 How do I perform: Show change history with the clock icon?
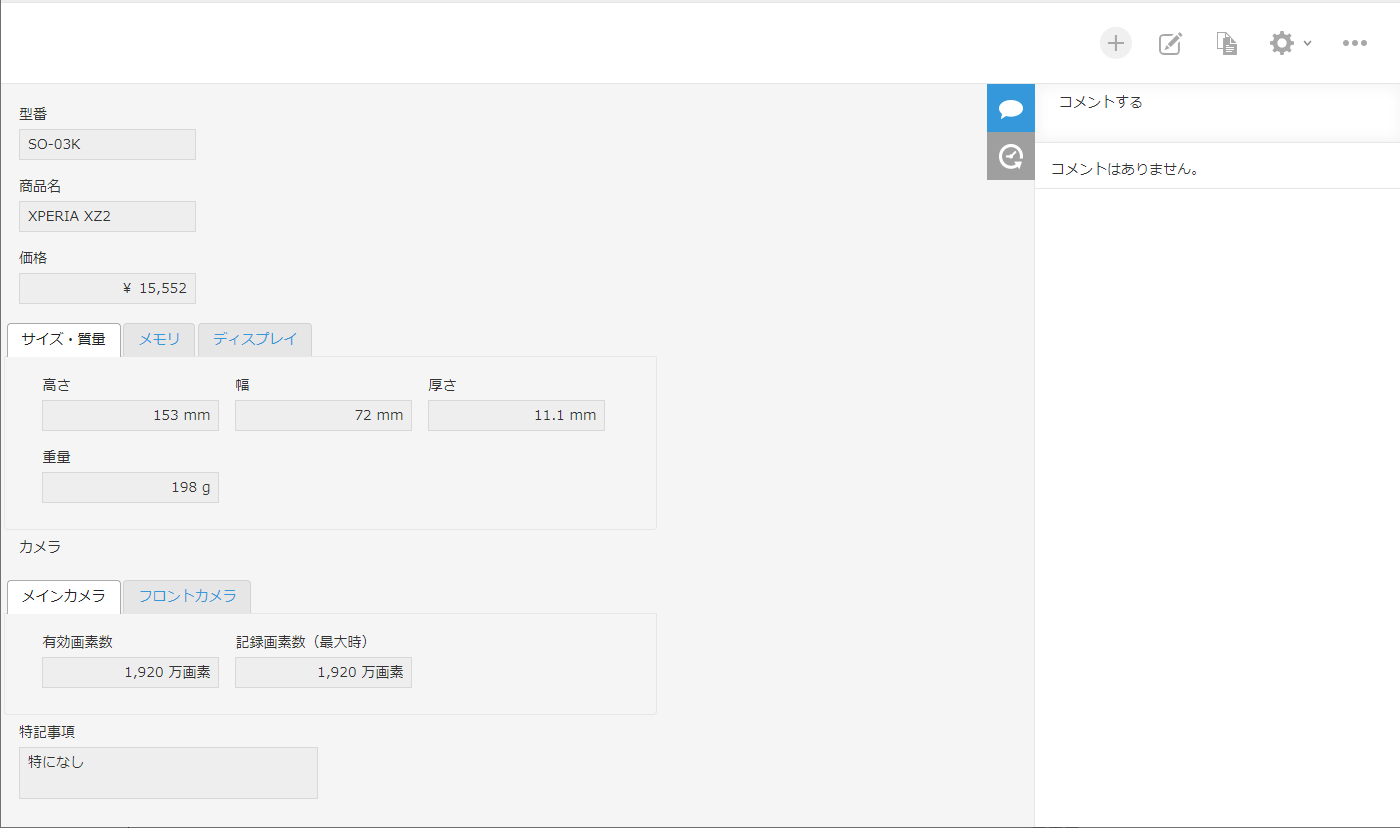click(1011, 157)
